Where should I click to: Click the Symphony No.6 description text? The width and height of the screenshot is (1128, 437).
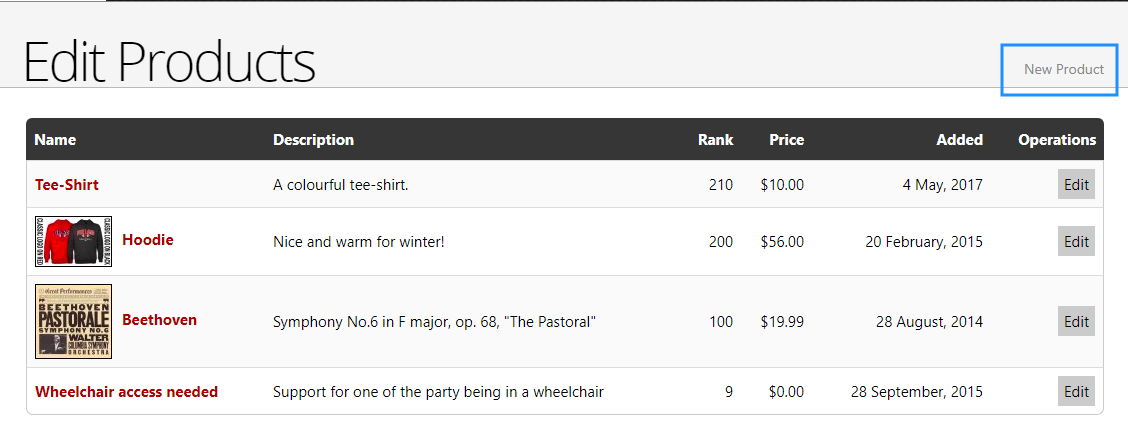pos(434,322)
